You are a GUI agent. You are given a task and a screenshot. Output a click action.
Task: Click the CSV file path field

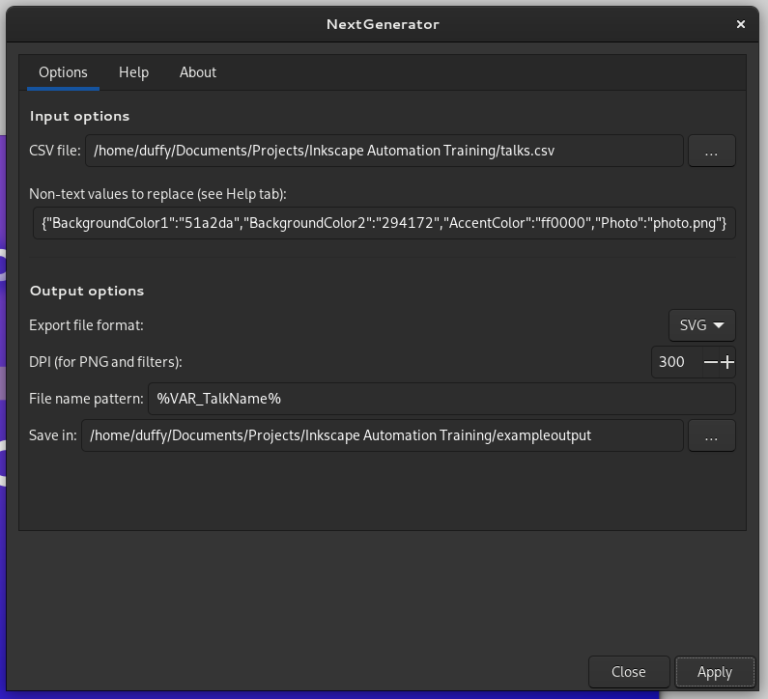coord(384,151)
